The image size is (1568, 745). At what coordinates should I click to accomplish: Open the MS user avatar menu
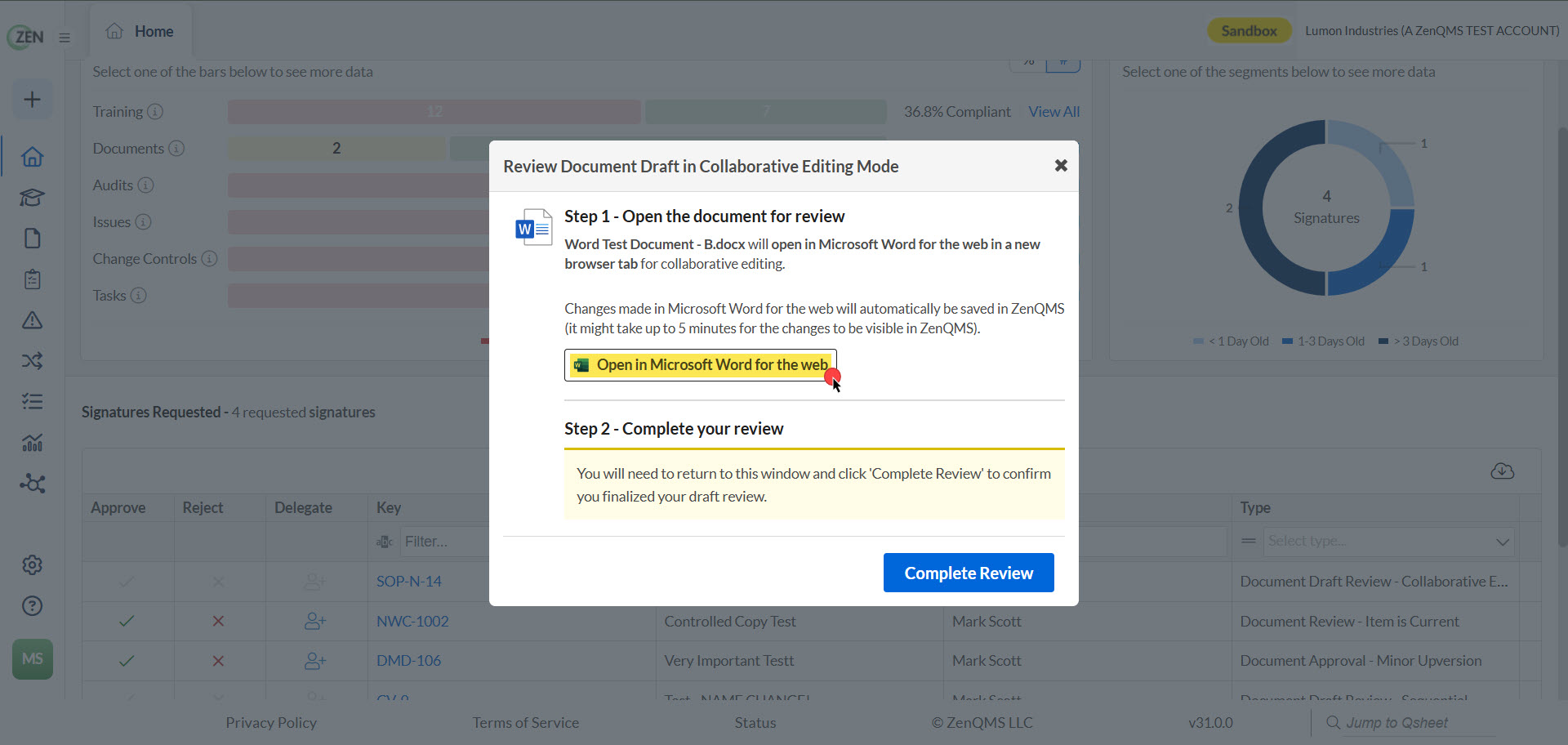point(33,659)
